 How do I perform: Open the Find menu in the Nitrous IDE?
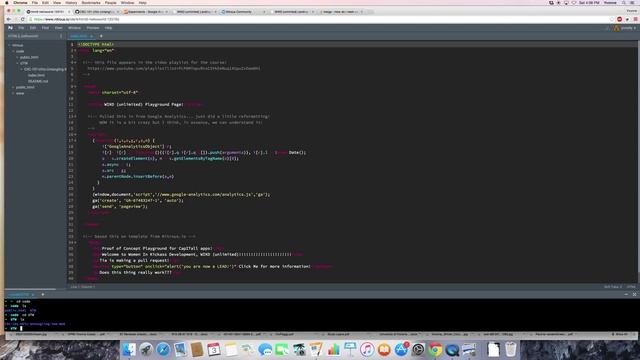coord(45,28)
